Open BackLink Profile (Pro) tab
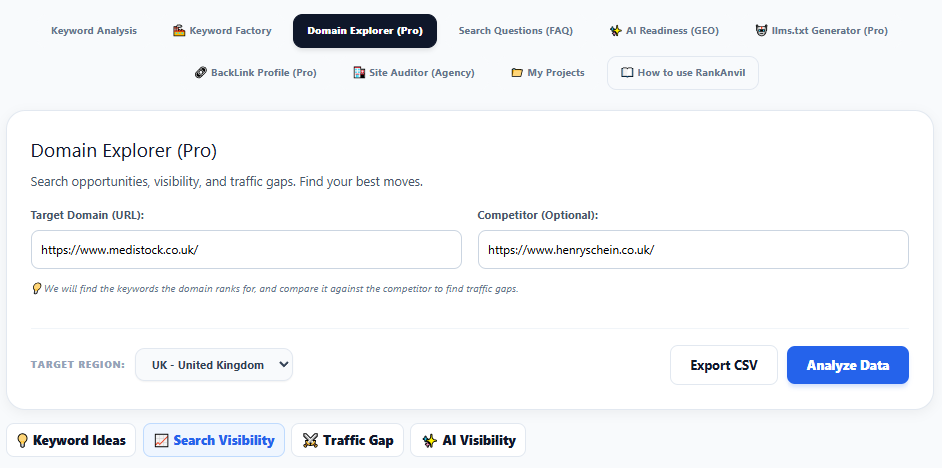The image size is (942, 468). point(256,73)
